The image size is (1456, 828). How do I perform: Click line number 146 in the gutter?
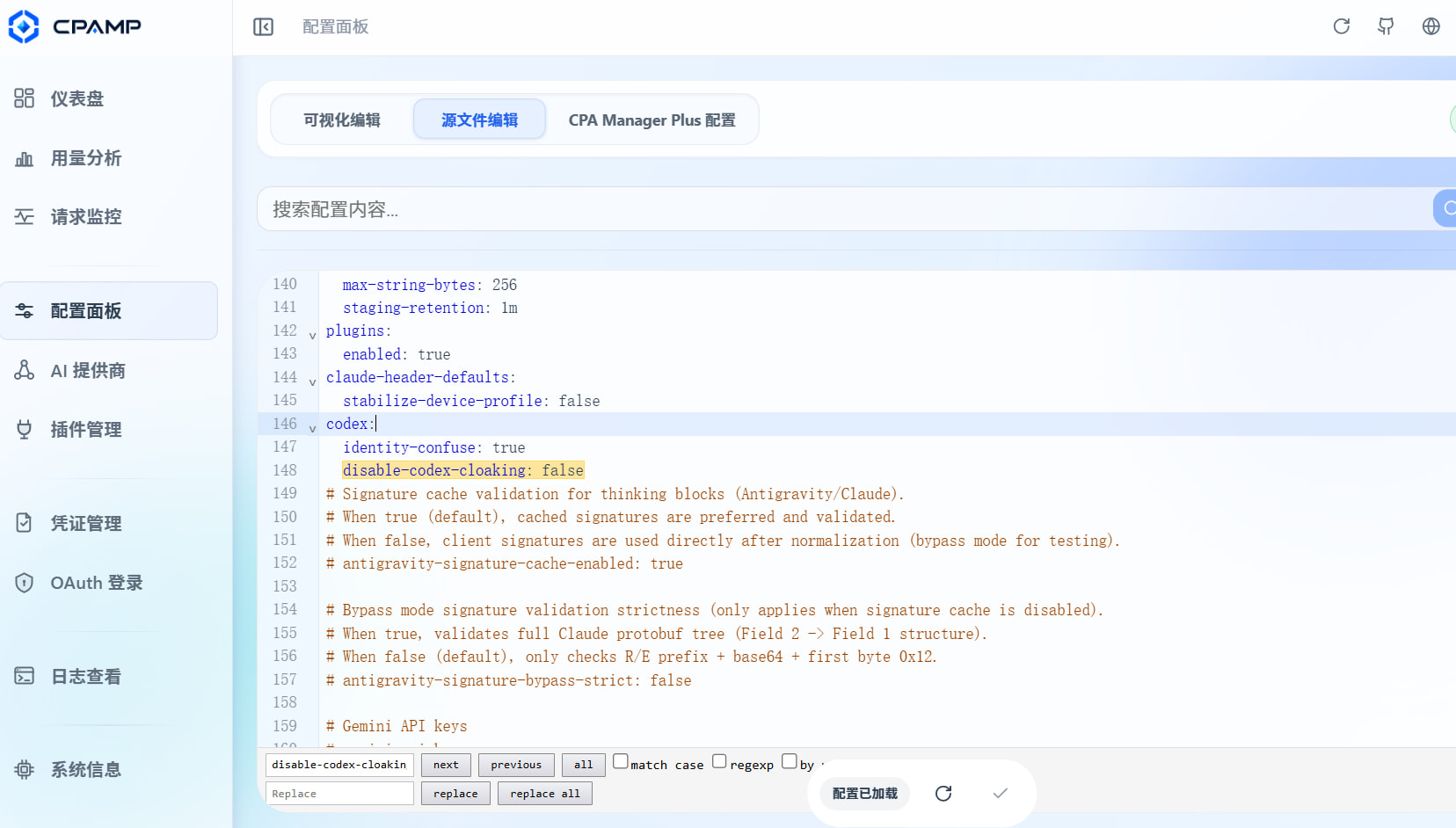[285, 424]
